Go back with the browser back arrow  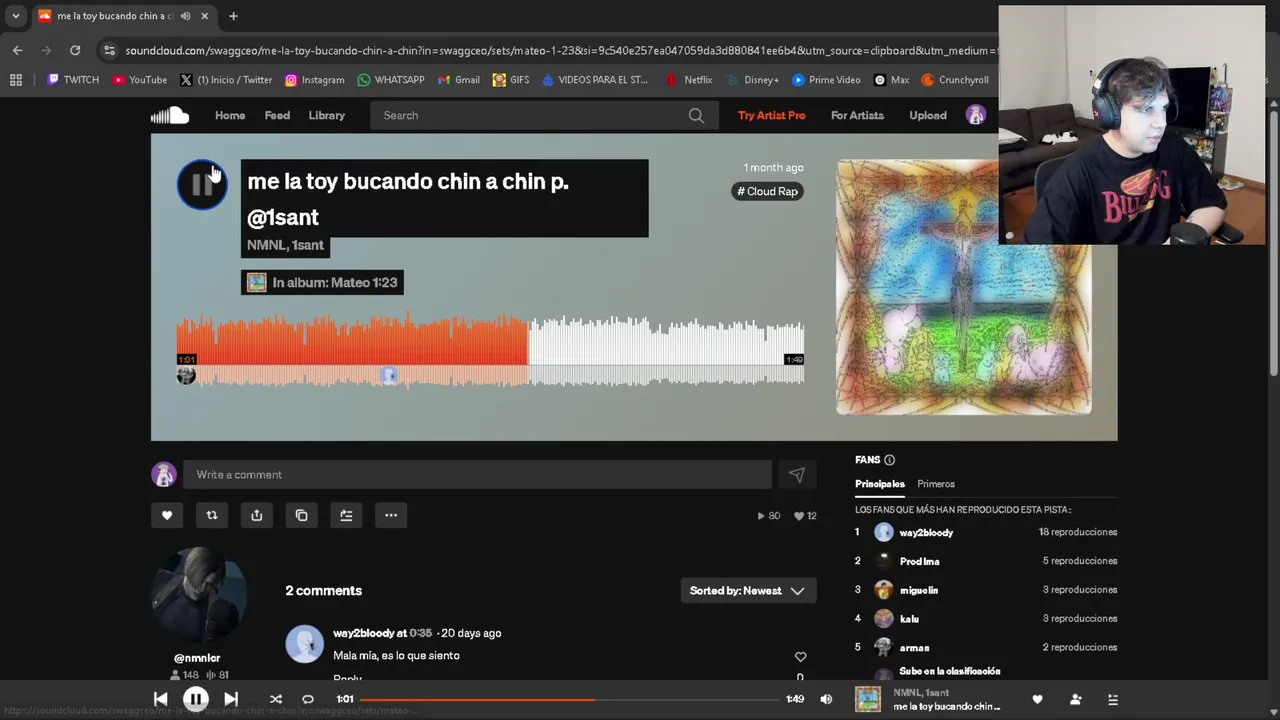(17, 50)
